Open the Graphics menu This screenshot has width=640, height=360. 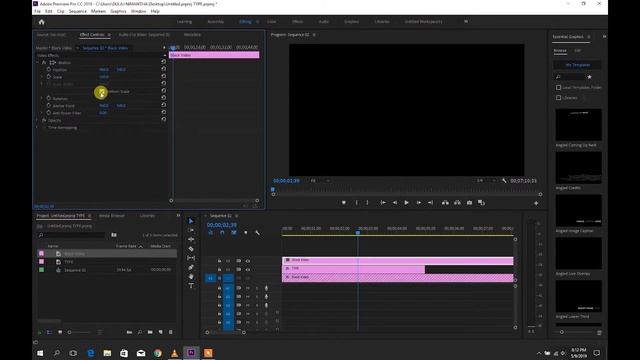[x=118, y=11]
